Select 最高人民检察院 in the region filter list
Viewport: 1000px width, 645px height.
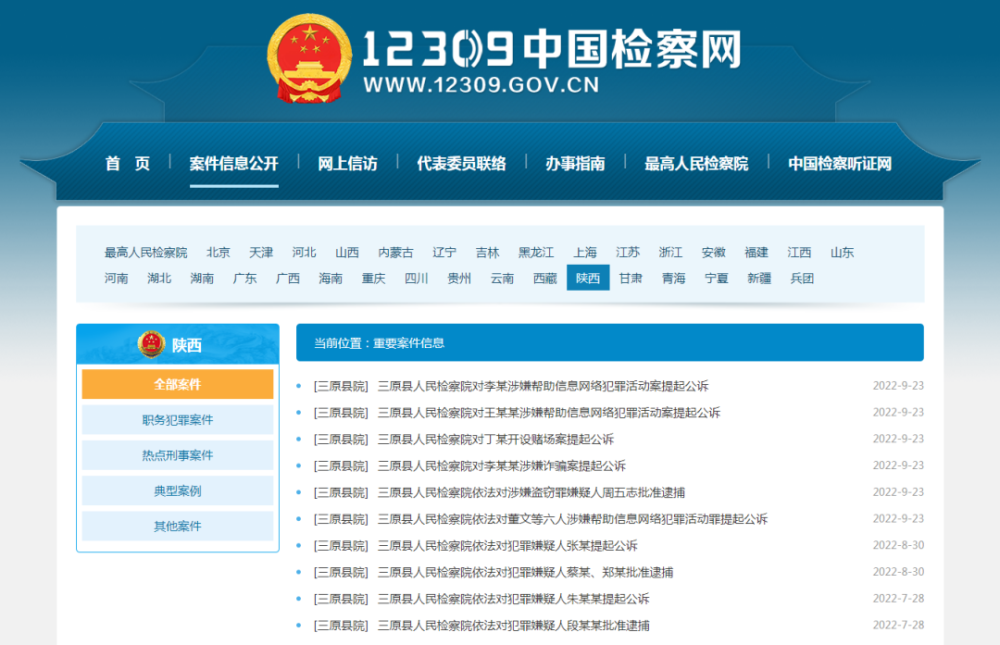(146, 253)
